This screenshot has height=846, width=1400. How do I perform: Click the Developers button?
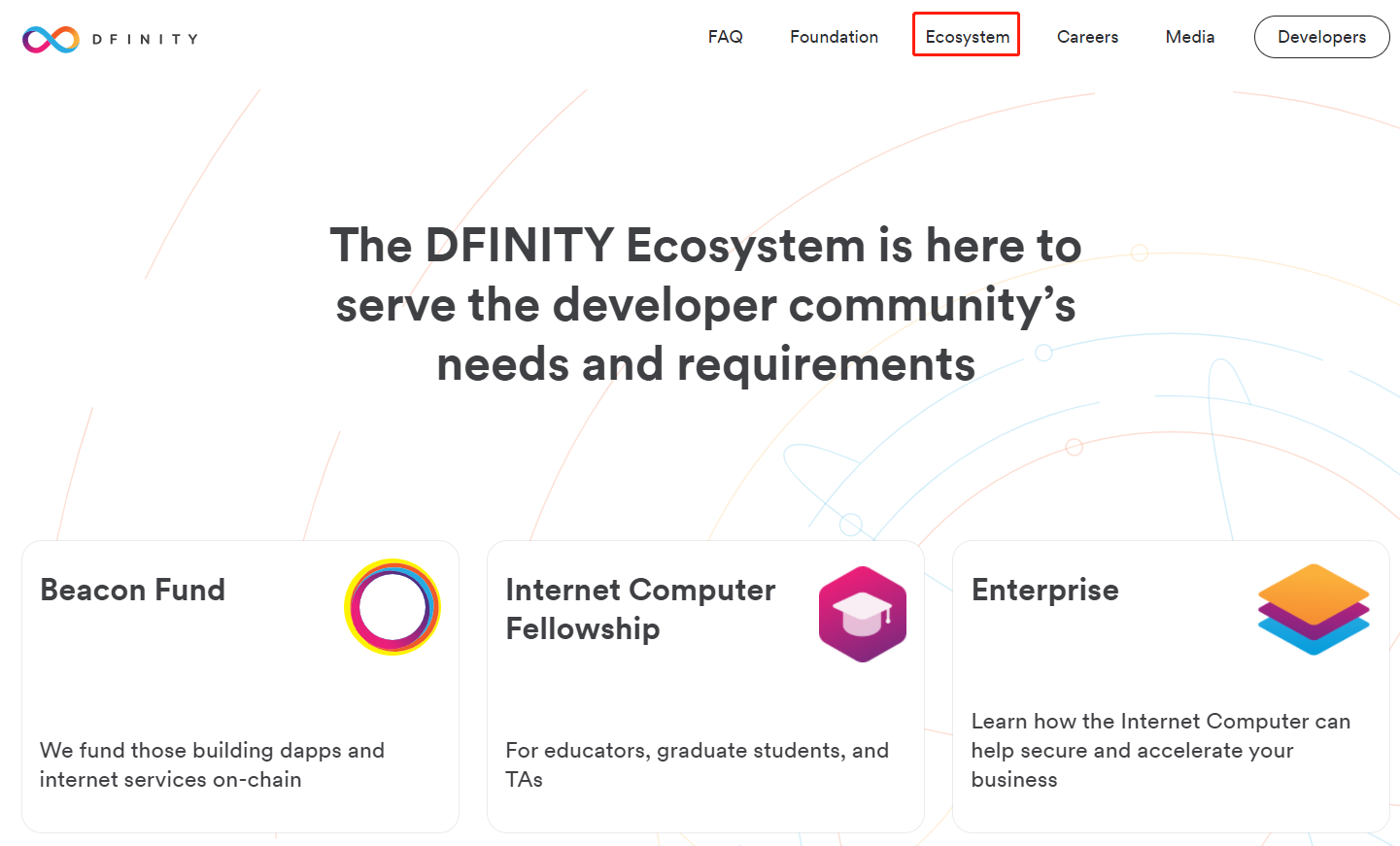coord(1322,37)
